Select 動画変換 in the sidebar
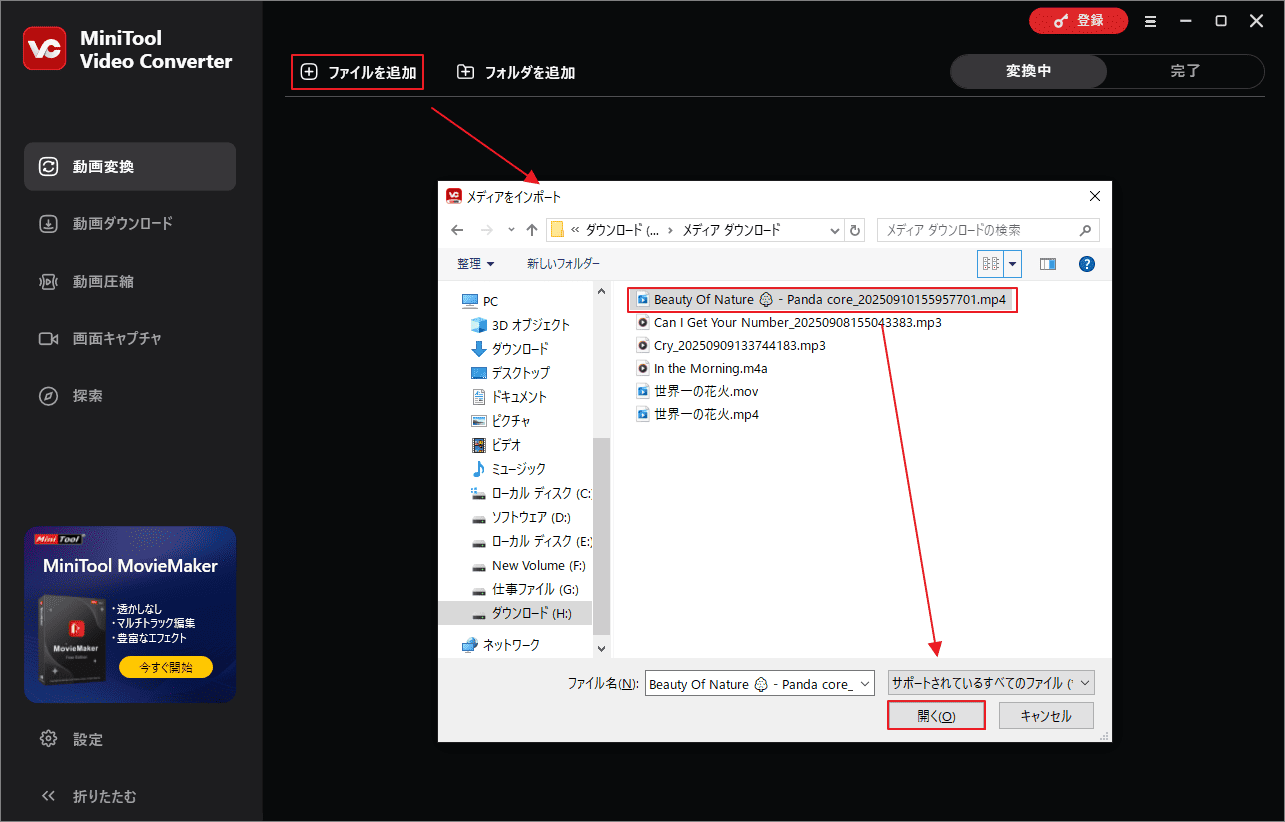Screen dimensions: 1285x822 click(130, 166)
